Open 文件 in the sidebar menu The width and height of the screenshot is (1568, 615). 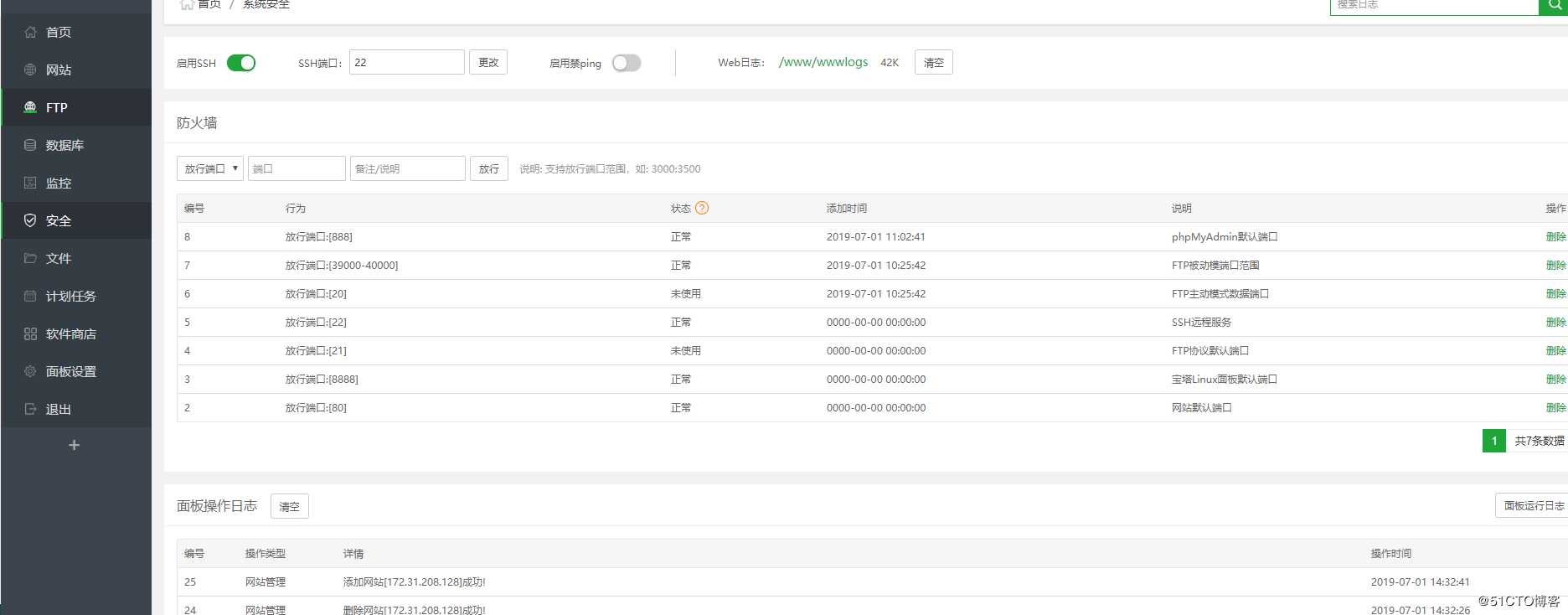pos(59,258)
